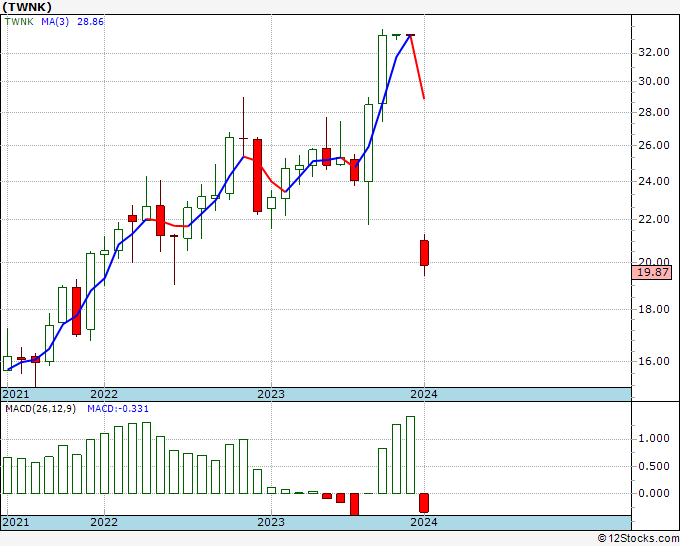Click 2023 on the price chart time axis

tap(271, 394)
